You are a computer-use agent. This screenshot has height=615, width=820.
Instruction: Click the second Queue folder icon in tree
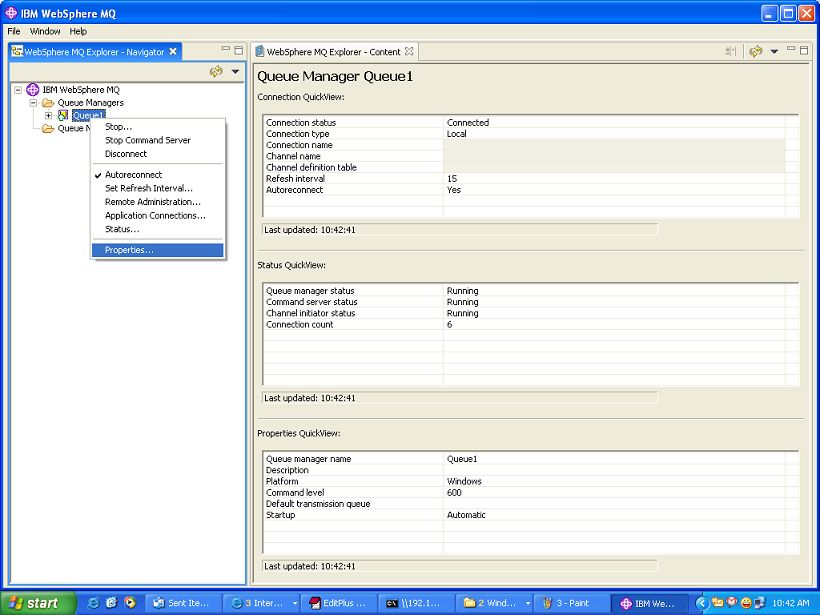click(x=48, y=129)
